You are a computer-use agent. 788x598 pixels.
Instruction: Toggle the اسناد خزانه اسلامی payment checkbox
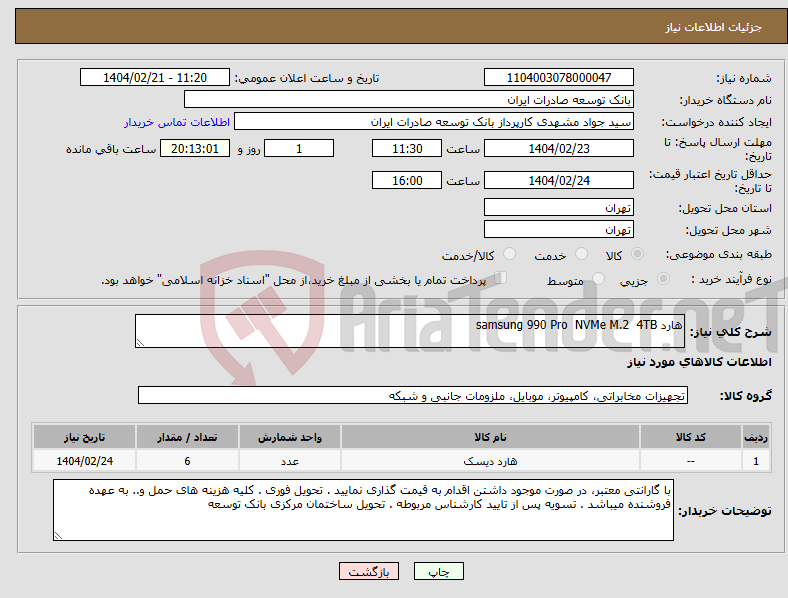(x=500, y=278)
